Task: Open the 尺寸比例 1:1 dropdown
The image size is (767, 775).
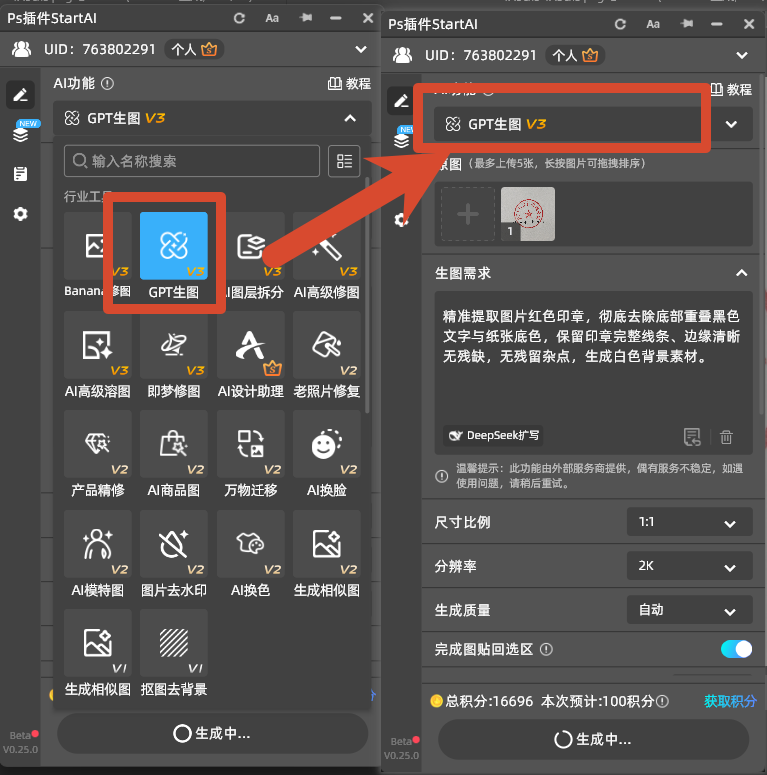Action: tap(689, 522)
